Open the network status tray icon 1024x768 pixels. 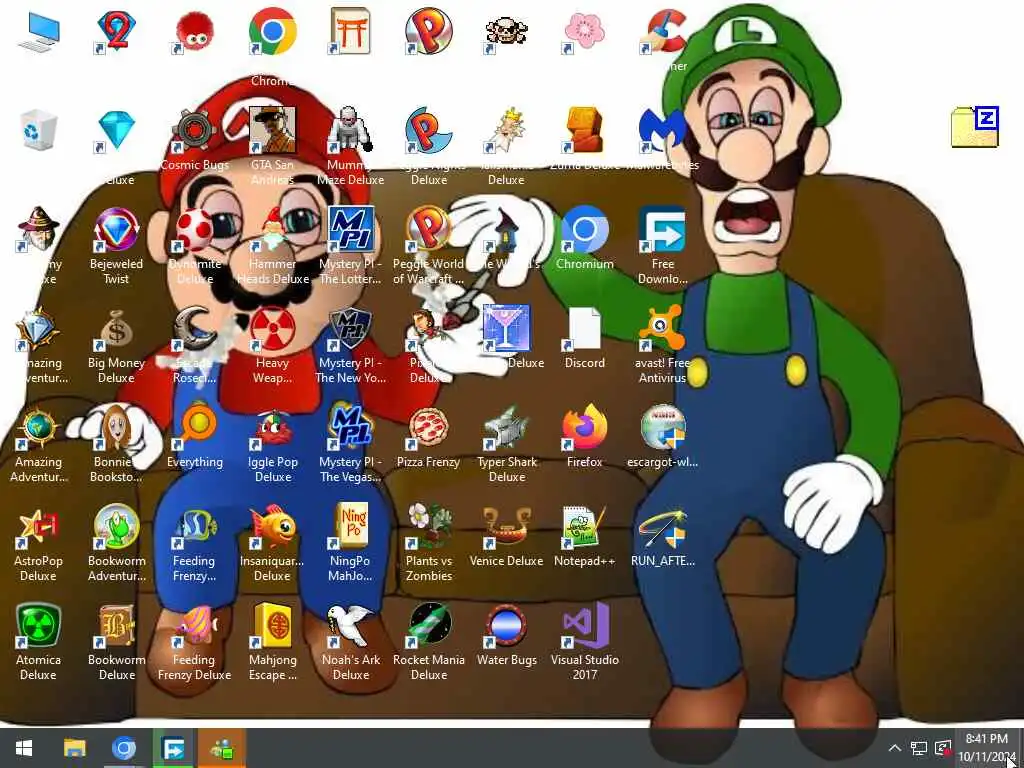tap(919, 748)
